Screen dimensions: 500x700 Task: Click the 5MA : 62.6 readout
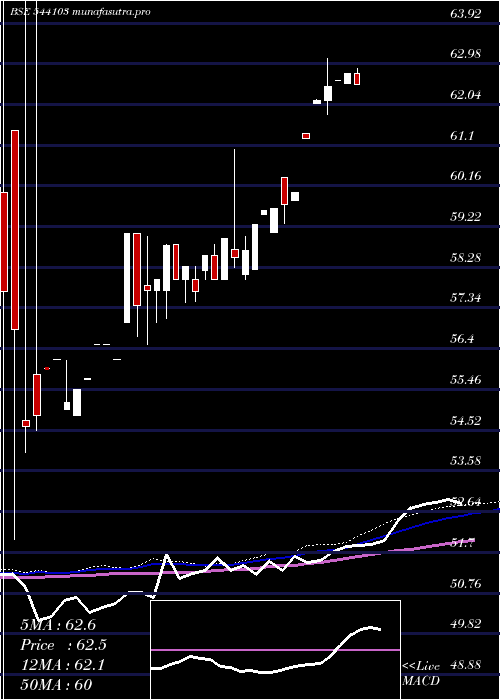[x=58, y=625]
